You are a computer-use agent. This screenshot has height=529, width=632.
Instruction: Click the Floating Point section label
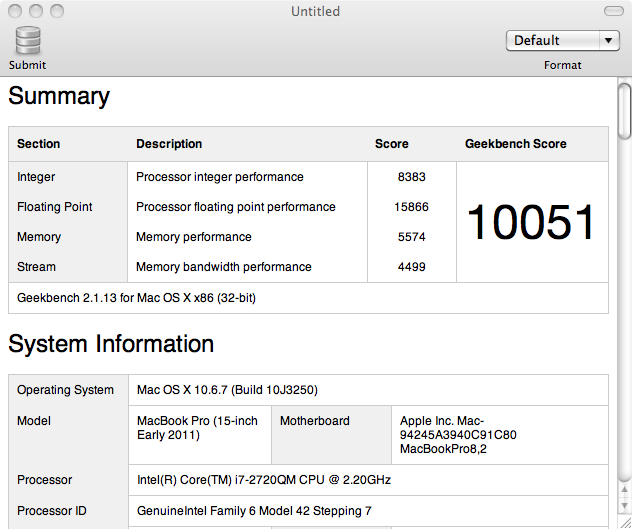click(x=54, y=207)
